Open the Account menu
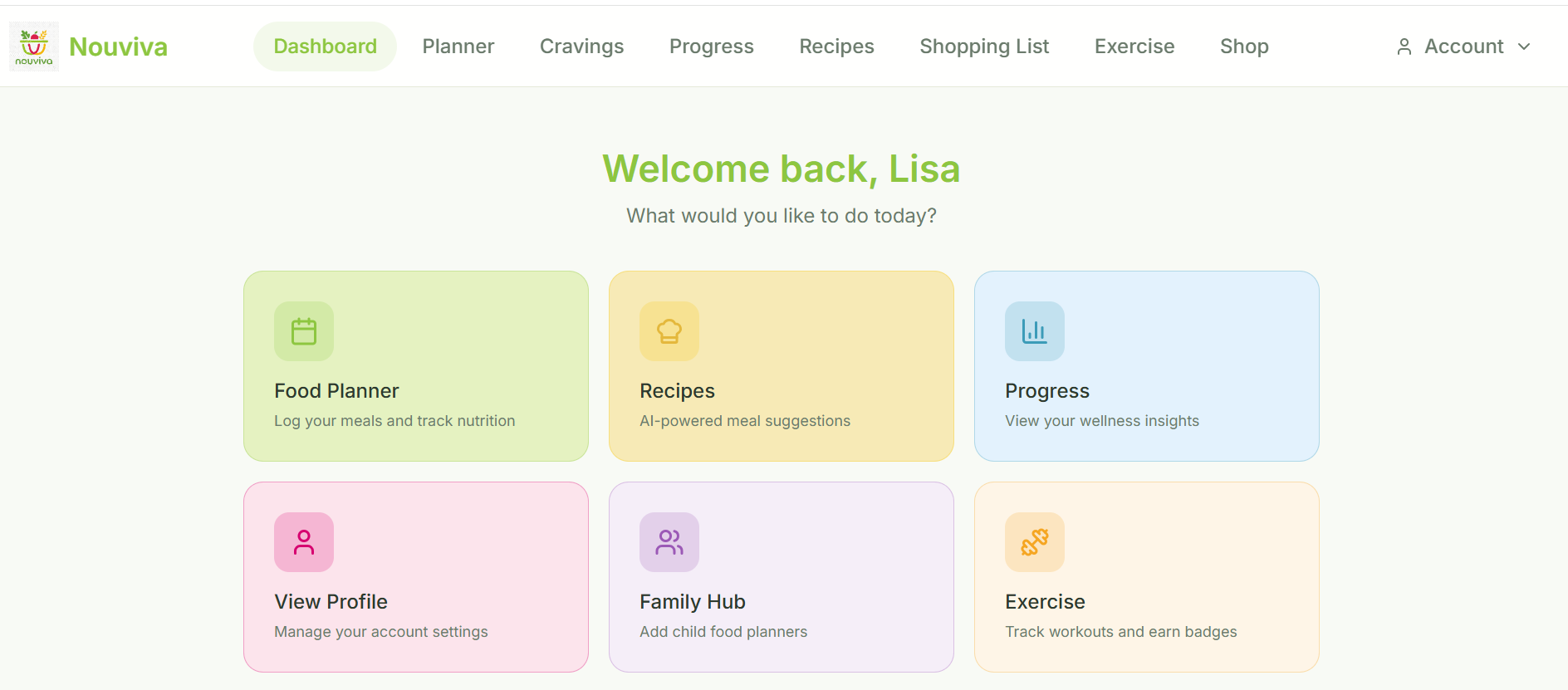 (1463, 46)
